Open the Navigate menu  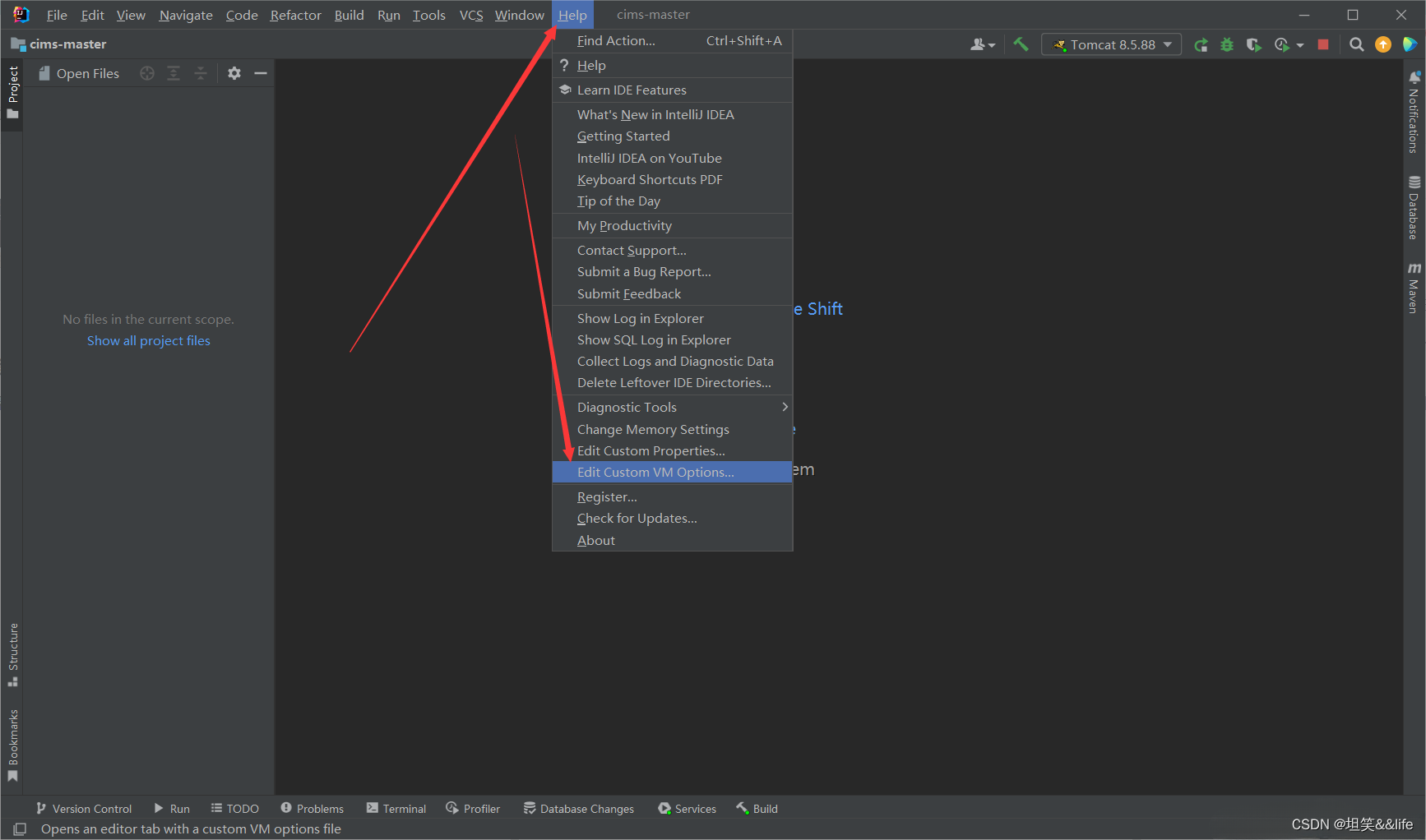tap(186, 15)
